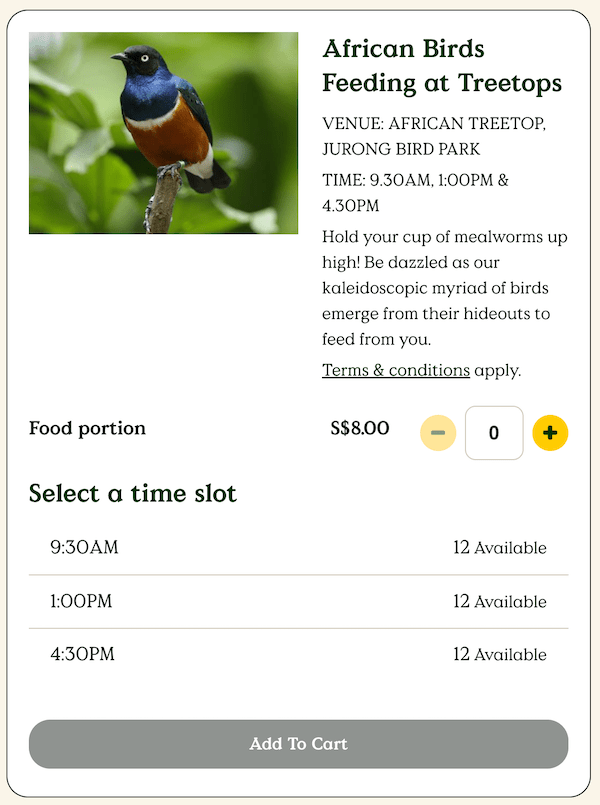This screenshot has height=805, width=600.
Task: Click the feeding time schedule line
Action: click(x=415, y=193)
